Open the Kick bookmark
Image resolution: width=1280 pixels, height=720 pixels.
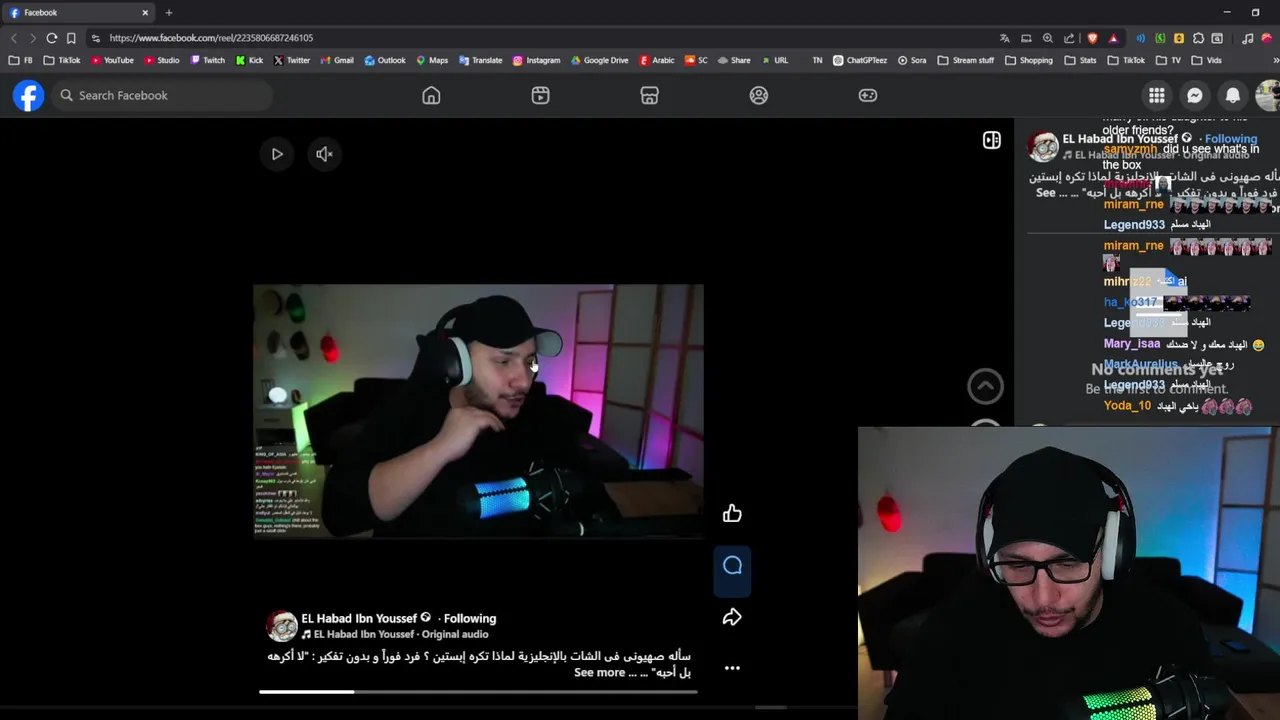249,60
